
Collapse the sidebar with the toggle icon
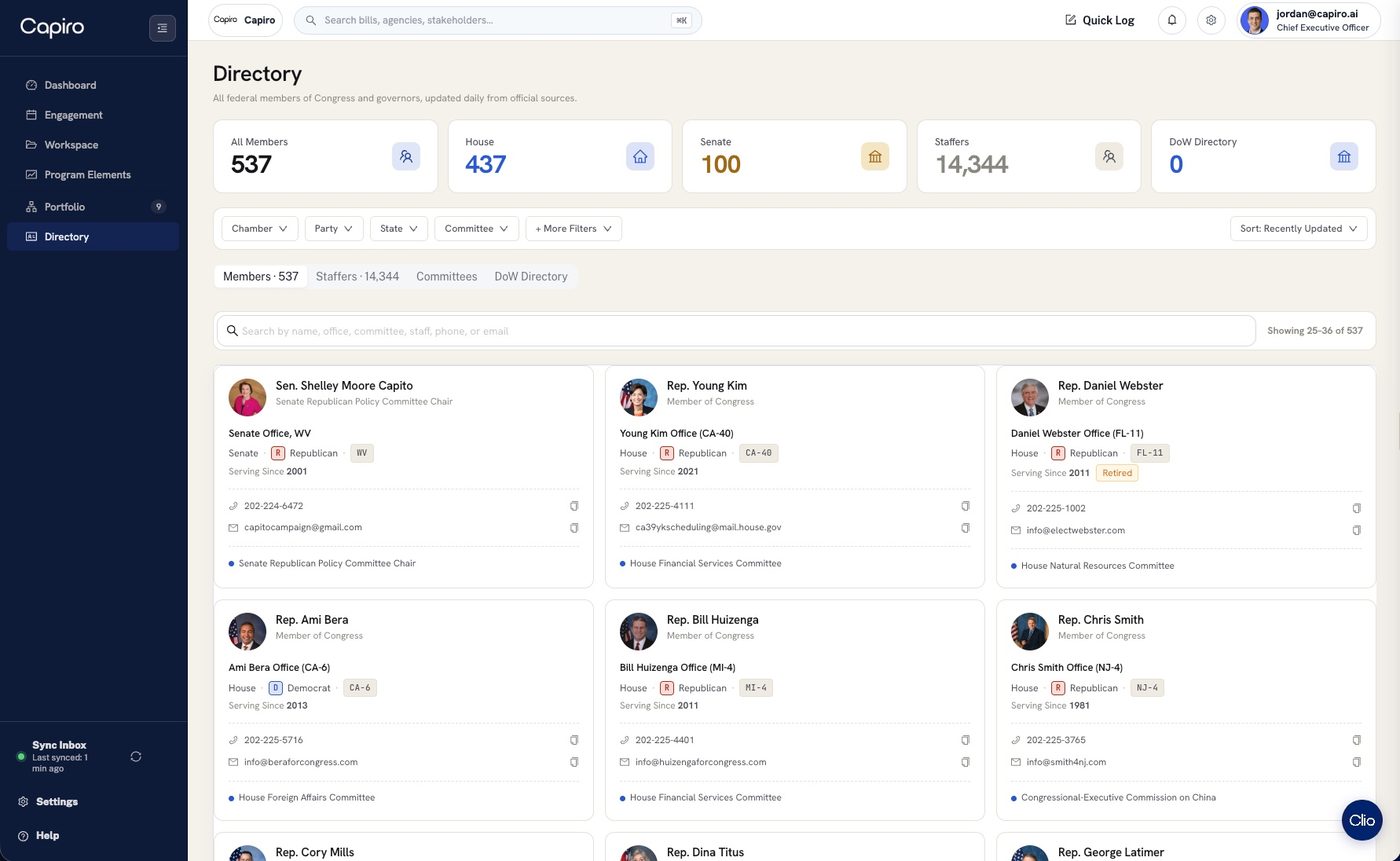pos(162,28)
